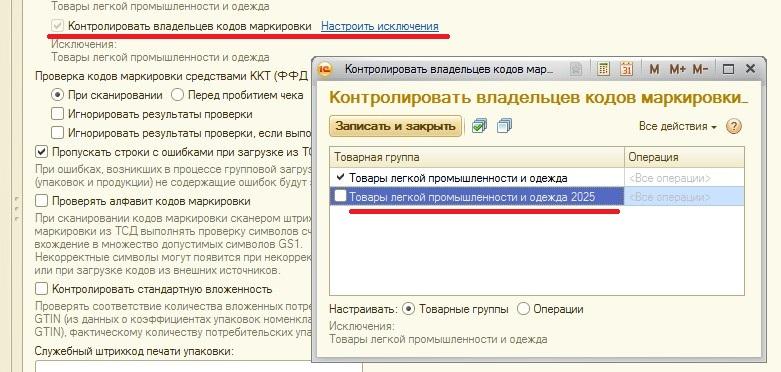Open 'Настроить исключения' link
The image size is (781, 372).
380,26
